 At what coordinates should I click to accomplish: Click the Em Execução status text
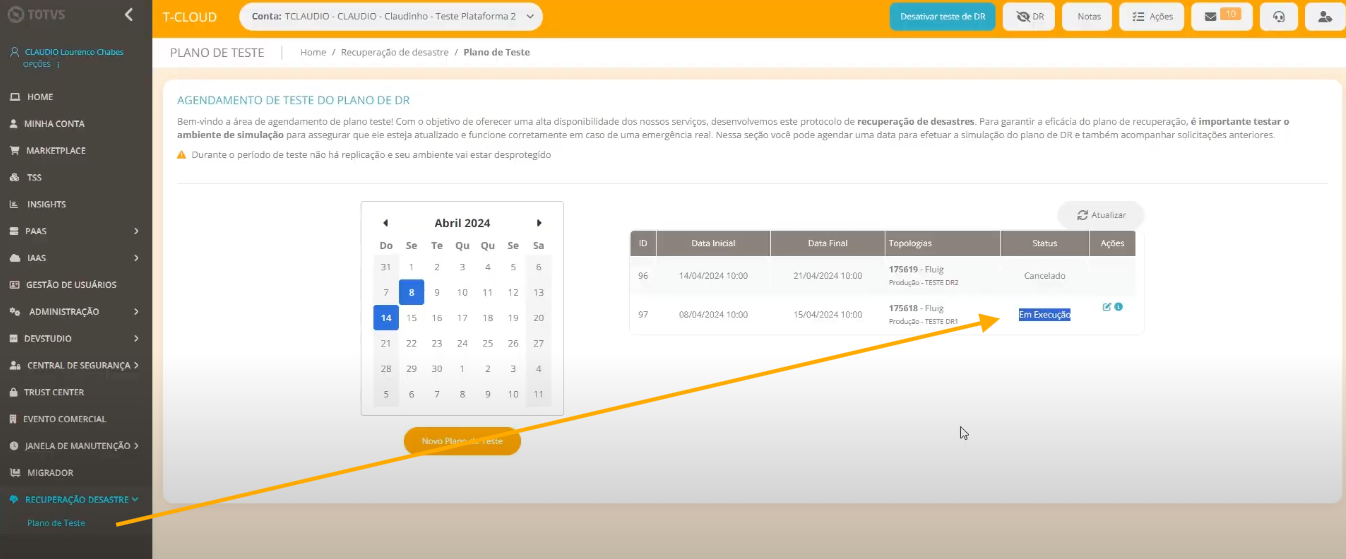tap(1044, 315)
